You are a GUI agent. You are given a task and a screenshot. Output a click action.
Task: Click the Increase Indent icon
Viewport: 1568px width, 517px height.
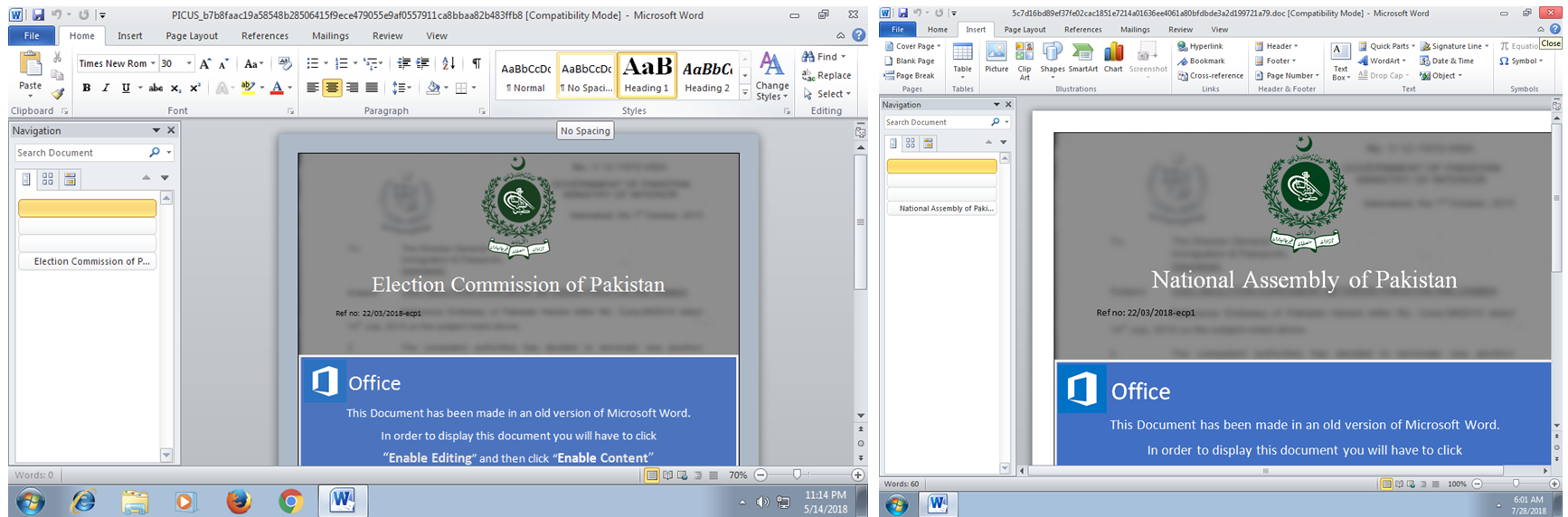422,63
